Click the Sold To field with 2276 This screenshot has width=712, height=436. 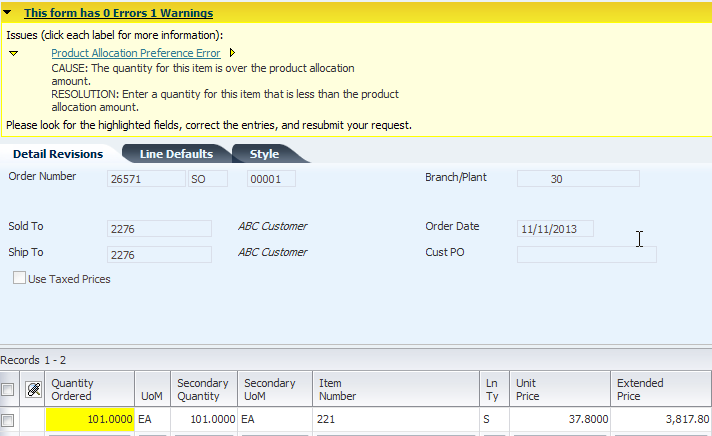(x=159, y=228)
